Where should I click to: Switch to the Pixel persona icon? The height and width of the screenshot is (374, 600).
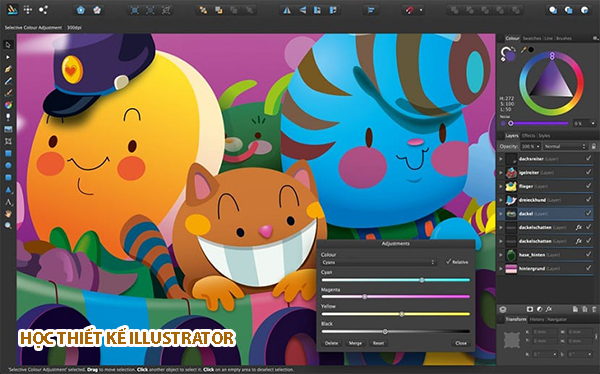[28, 10]
